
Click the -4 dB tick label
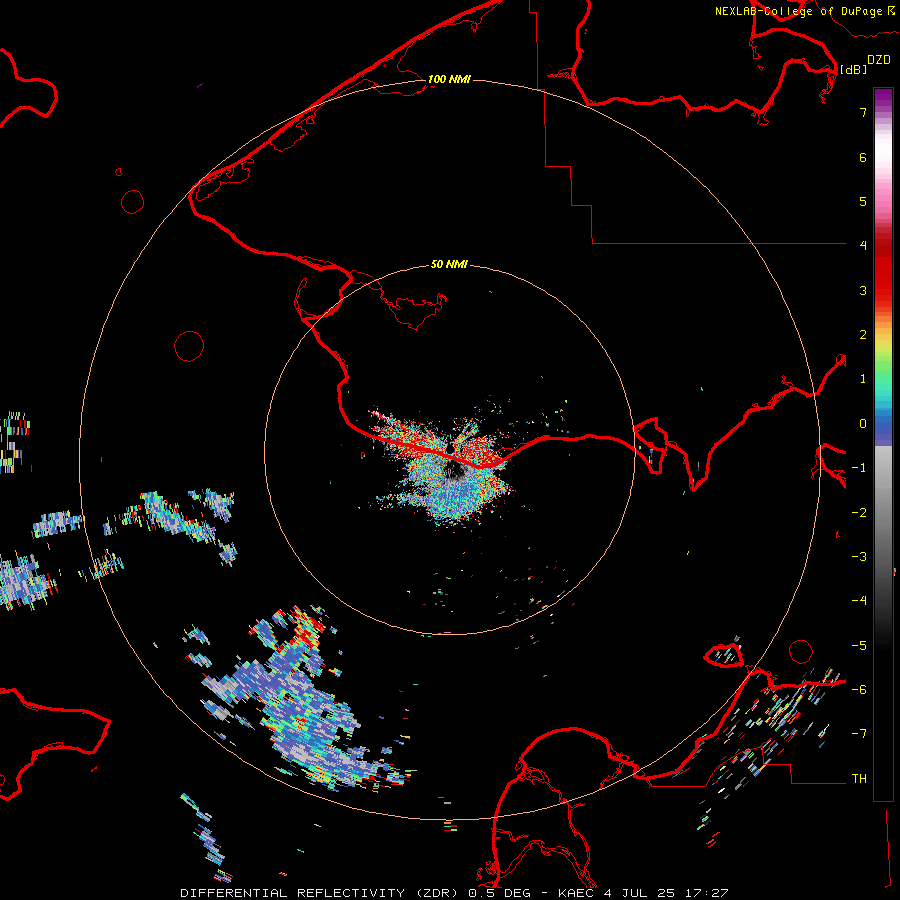coord(859,600)
